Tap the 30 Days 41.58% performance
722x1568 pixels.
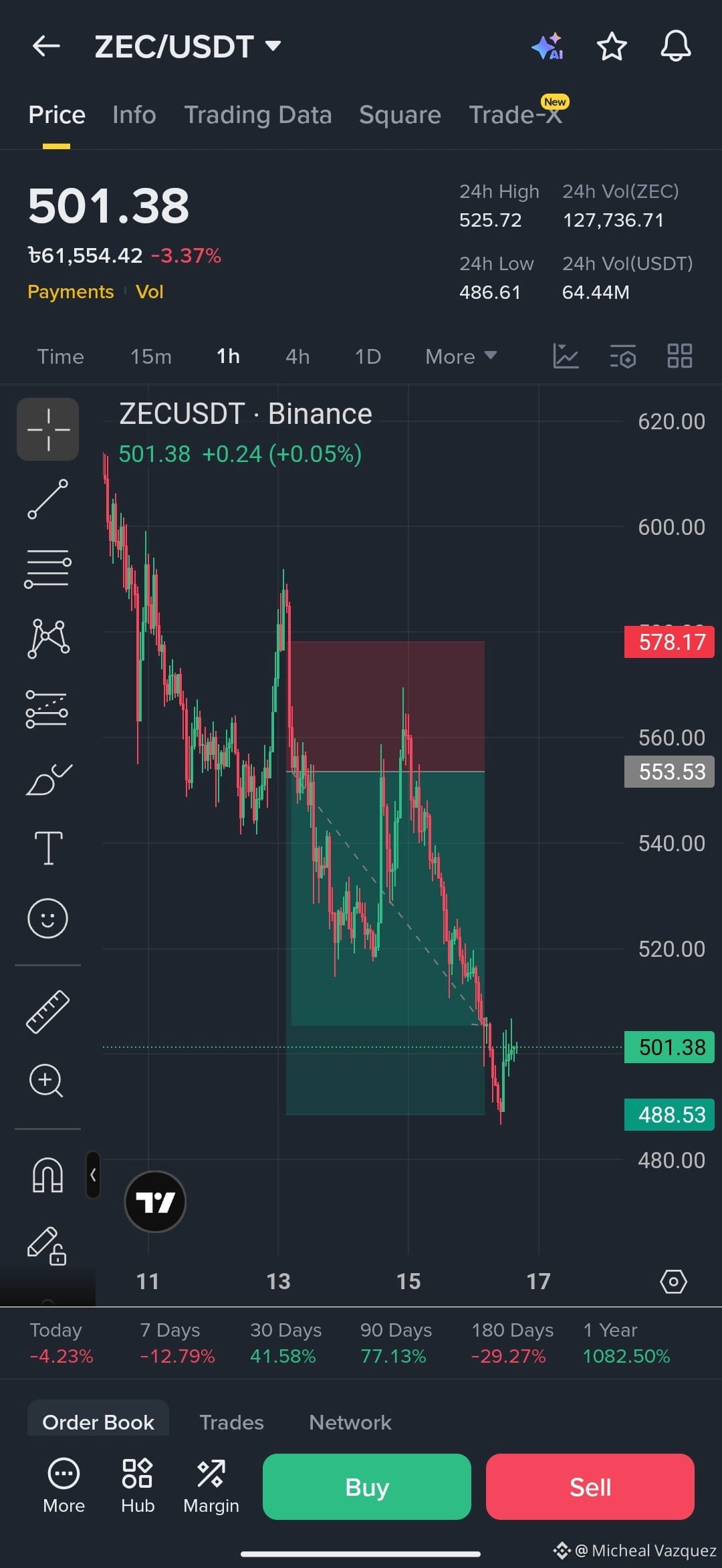coord(285,1343)
